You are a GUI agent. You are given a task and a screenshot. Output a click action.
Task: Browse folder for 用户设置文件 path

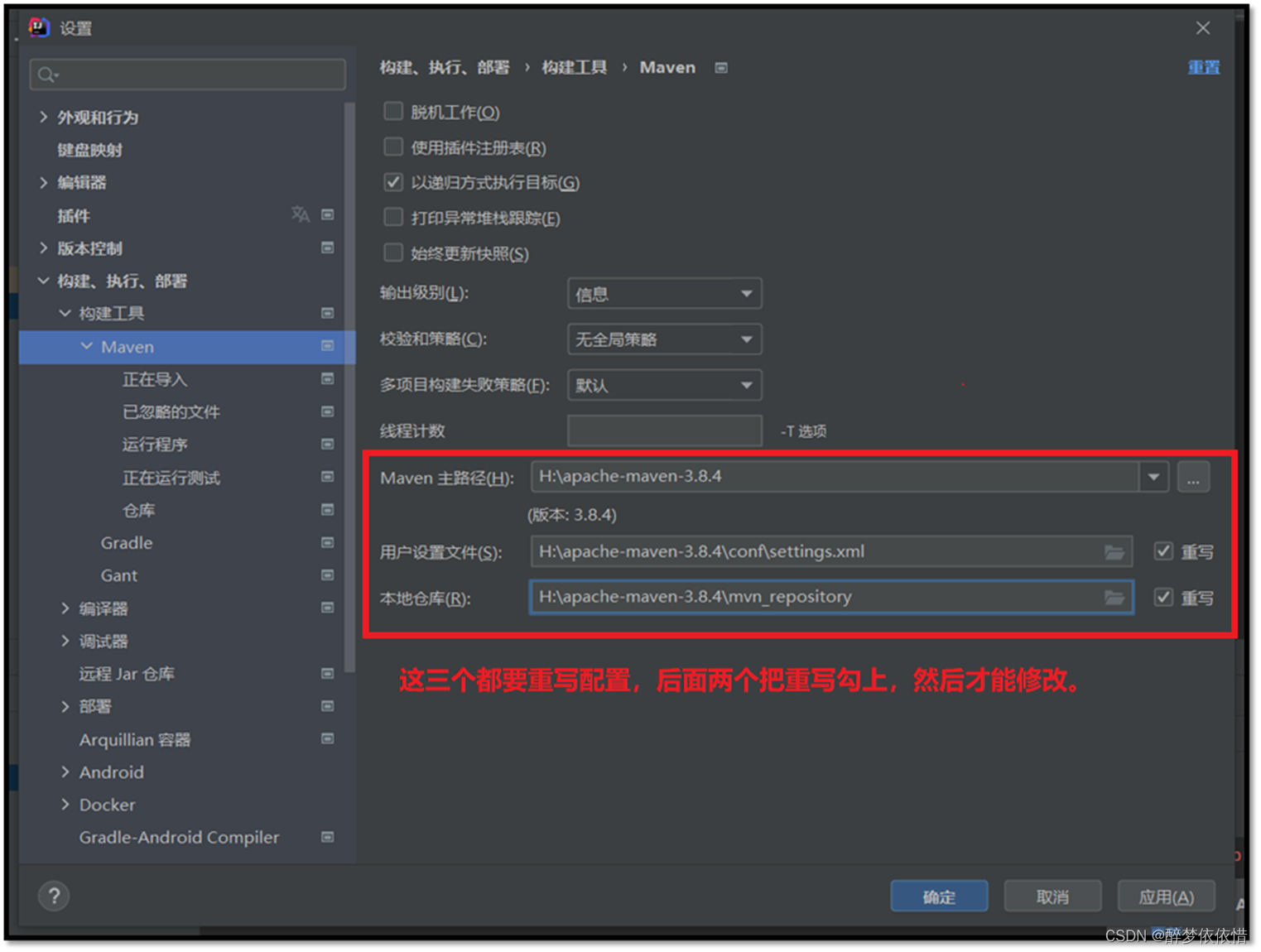[1114, 552]
